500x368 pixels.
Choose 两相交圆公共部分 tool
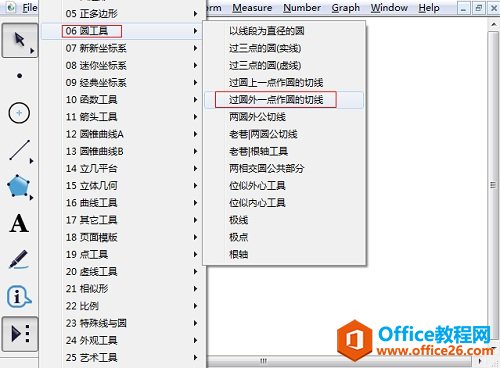284,169
